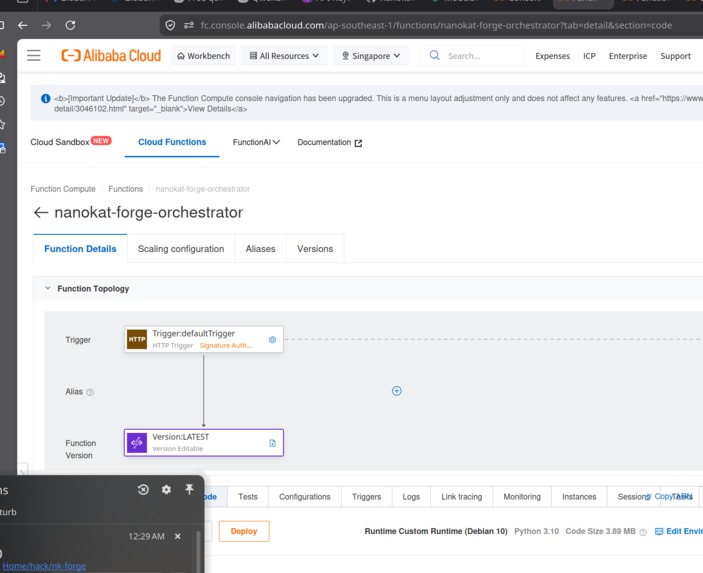Select the Version:LATEST card
The width and height of the screenshot is (703, 573).
[x=204, y=443]
